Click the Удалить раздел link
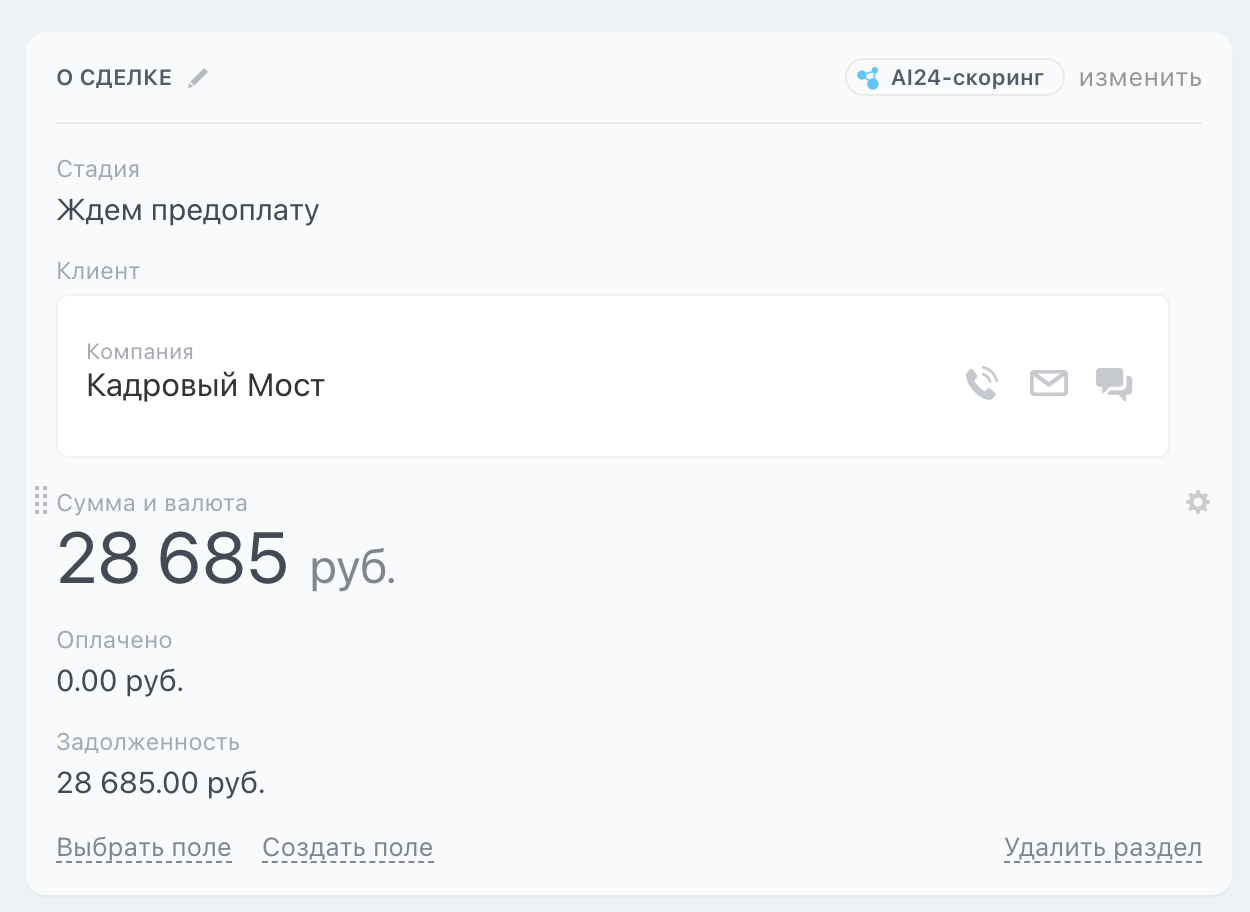 tap(1102, 848)
